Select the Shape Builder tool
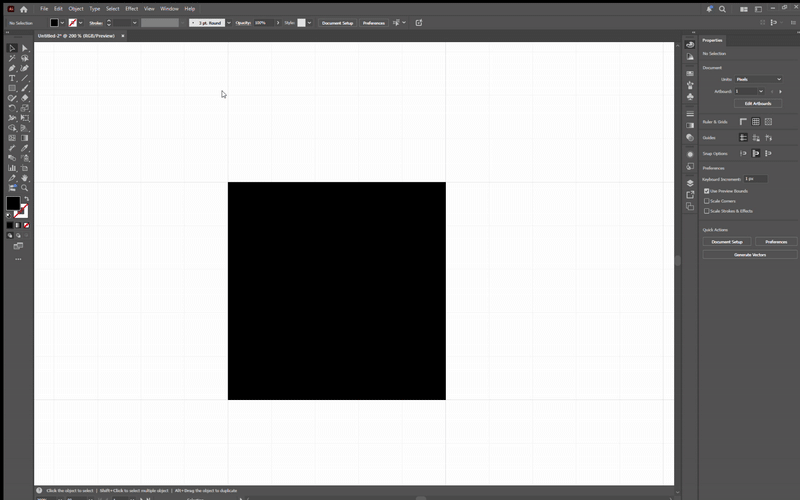Screen dimensions: 800x500 tap(12, 128)
